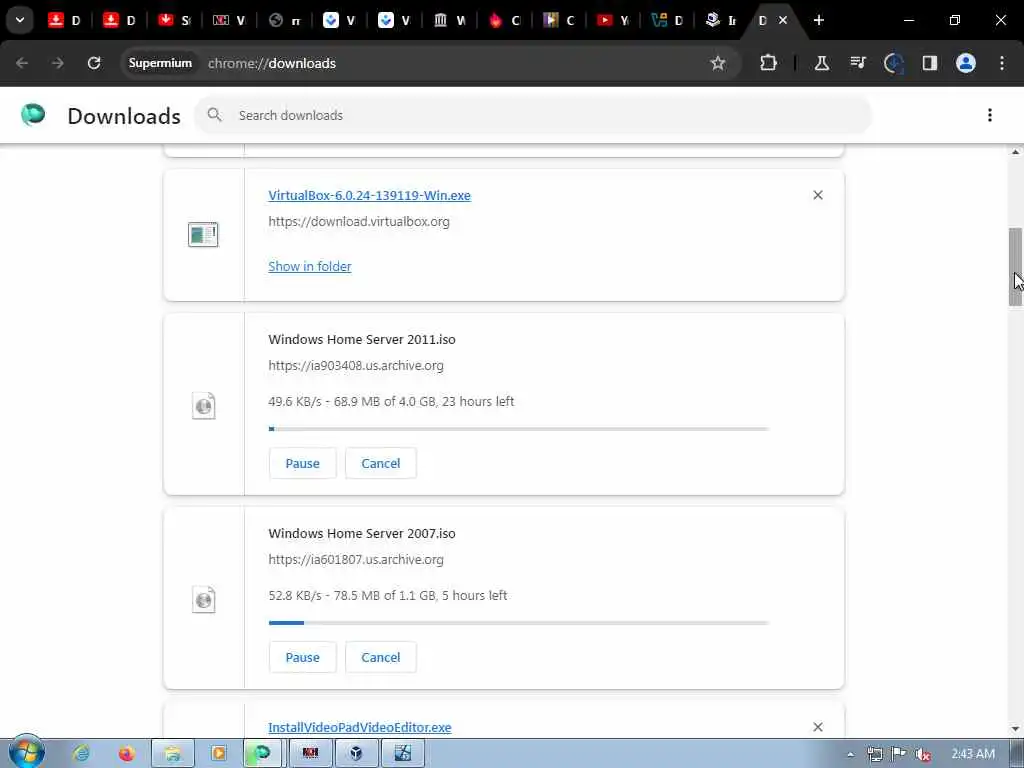Viewport: 1024px width, 768px height.
Task: Open a new browser tab
Action: coord(819,20)
